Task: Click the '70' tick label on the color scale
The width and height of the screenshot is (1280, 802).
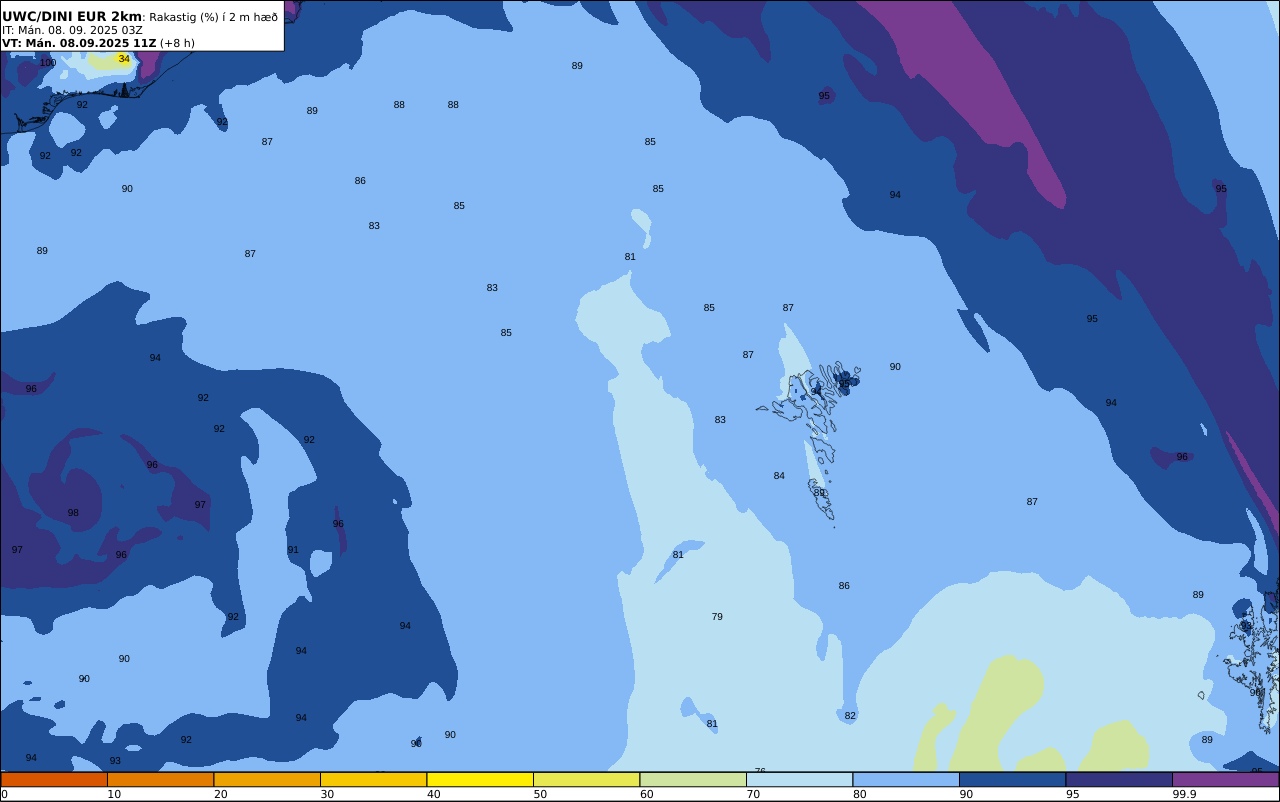Action: (x=753, y=794)
